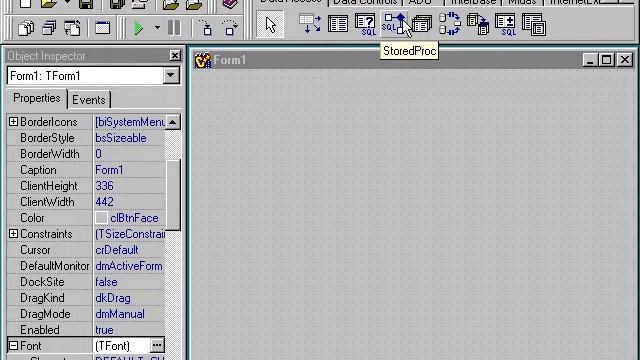Select the DefaultMonitor property
Screen dimensions: 640x360
(x=55, y=266)
